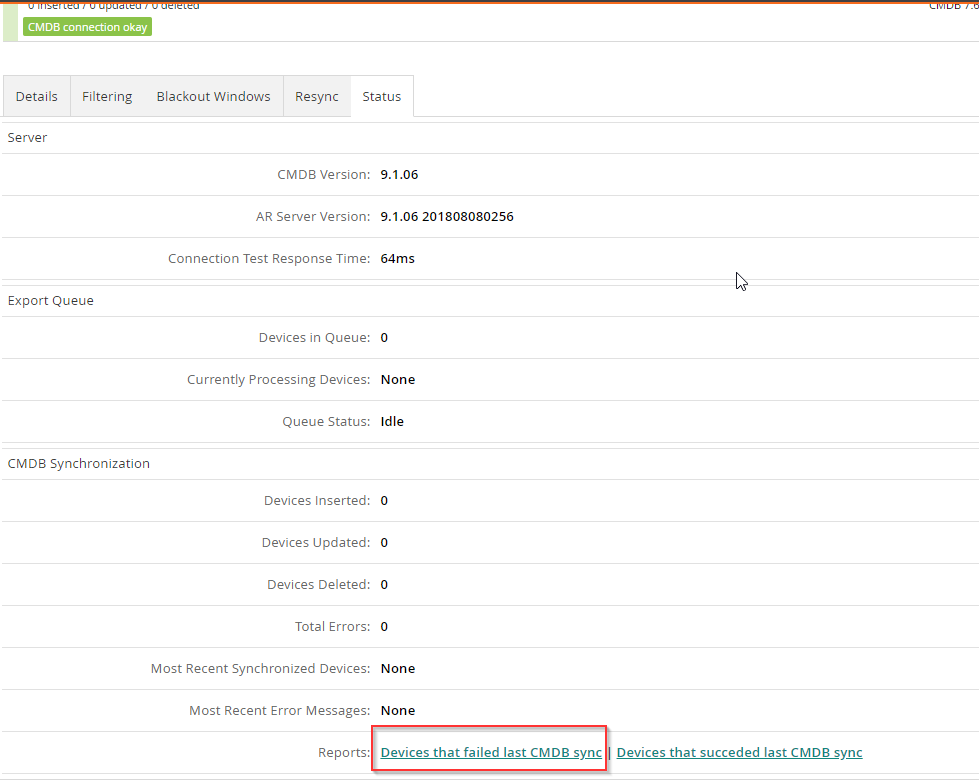This screenshot has width=979, height=784.
Task: Click the Server section heading
Action: pyautogui.click(x=27, y=137)
